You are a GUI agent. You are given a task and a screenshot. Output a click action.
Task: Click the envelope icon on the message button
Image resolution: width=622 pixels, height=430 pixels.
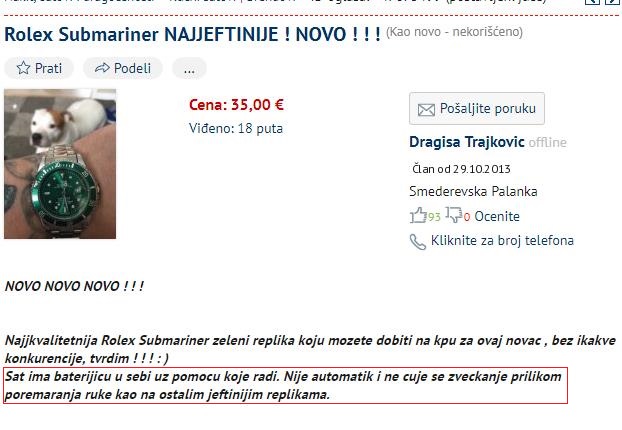[x=426, y=109]
